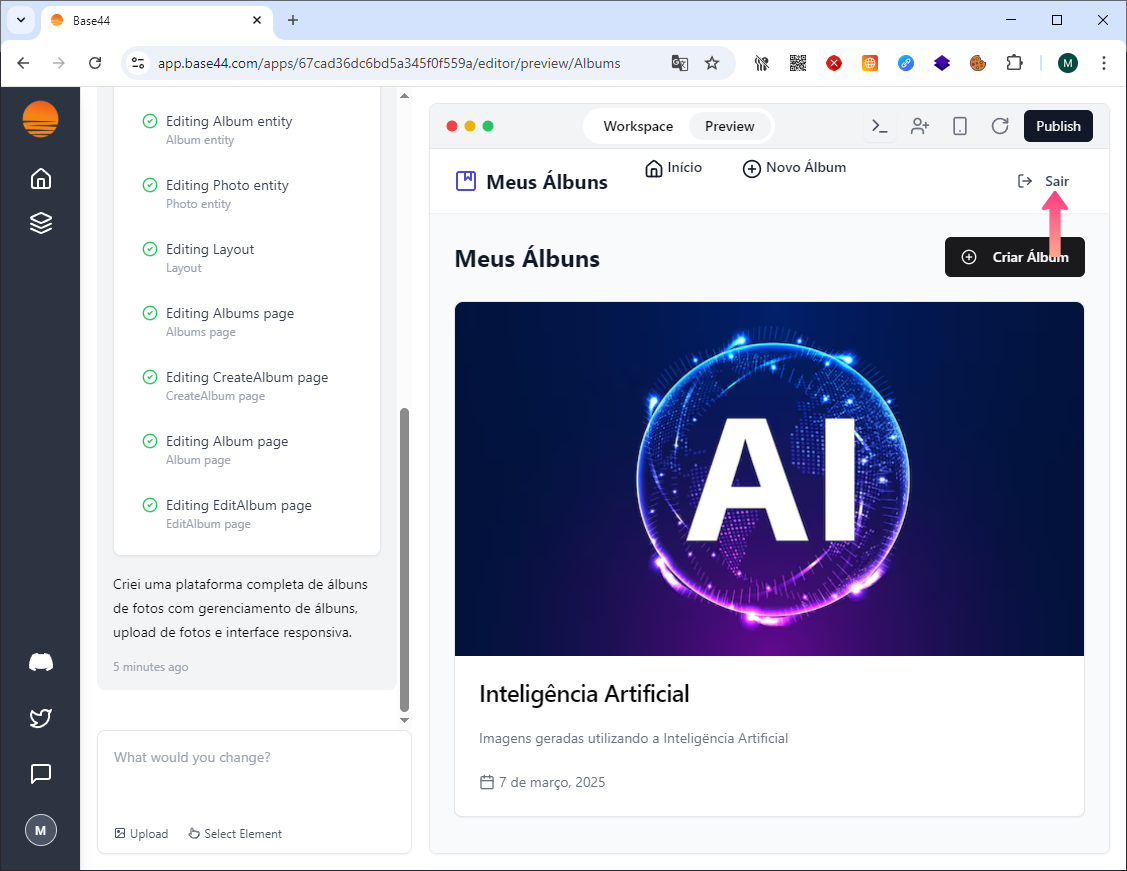The height and width of the screenshot is (871, 1127).
Task: Click Novo Álbum navigation link
Action: pos(794,167)
